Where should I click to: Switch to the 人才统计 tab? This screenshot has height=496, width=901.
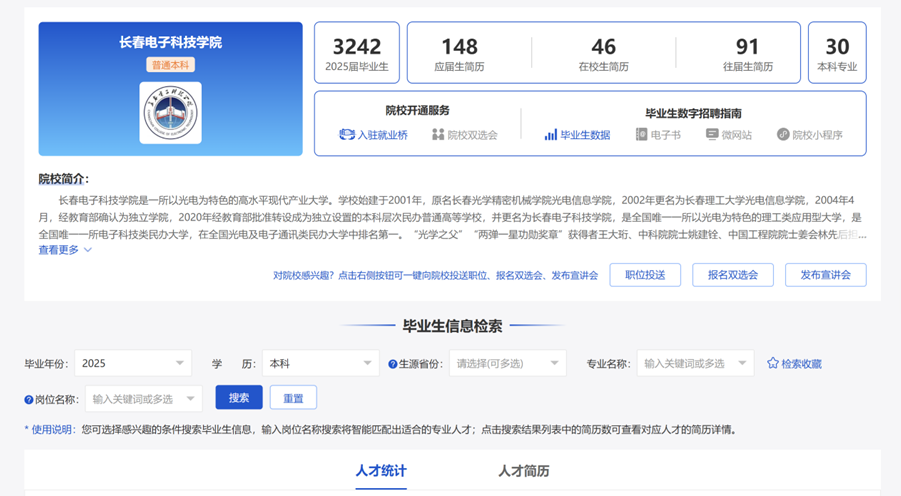(x=381, y=471)
